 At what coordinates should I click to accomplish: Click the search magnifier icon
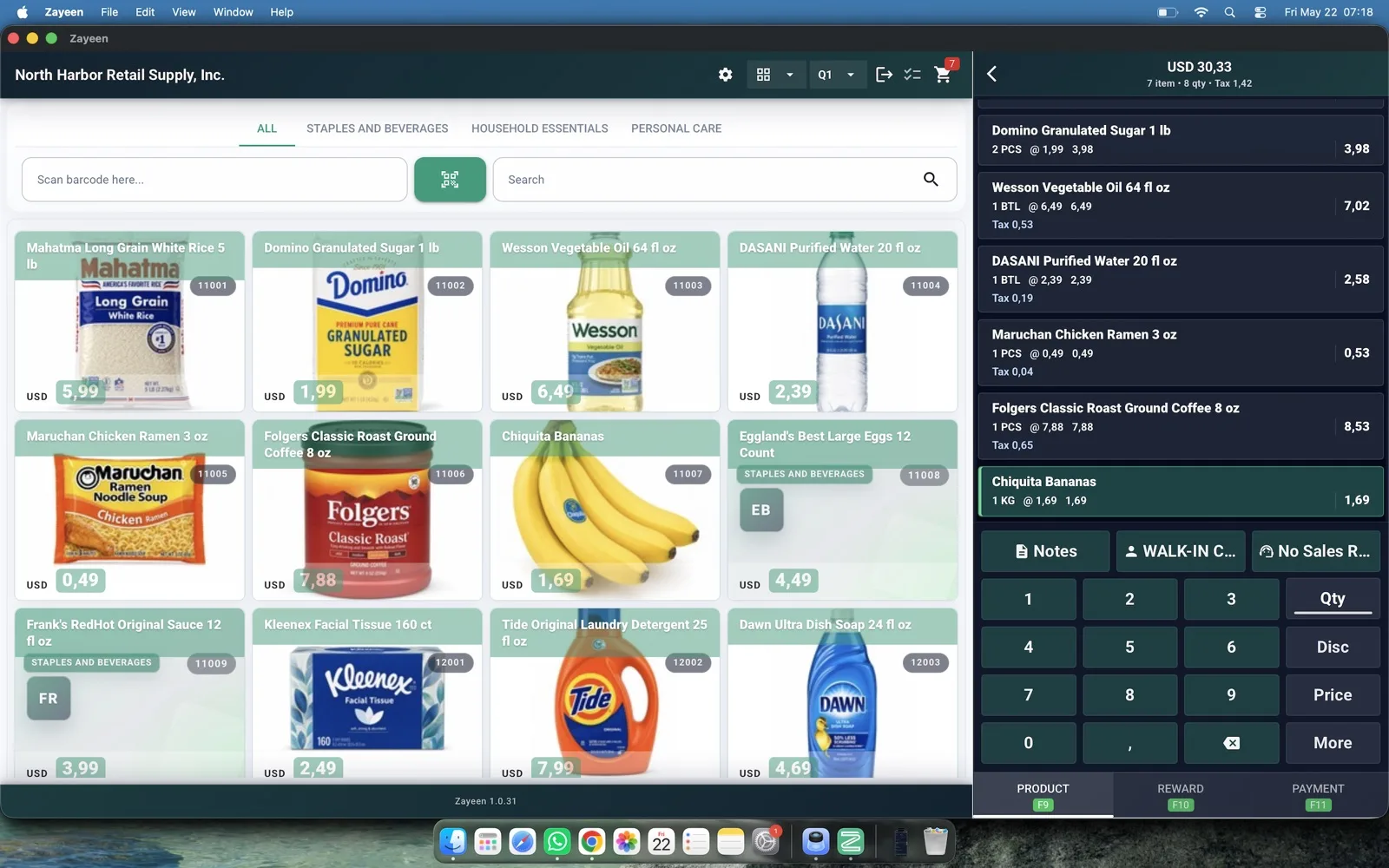pyautogui.click(x=931, y=180)
